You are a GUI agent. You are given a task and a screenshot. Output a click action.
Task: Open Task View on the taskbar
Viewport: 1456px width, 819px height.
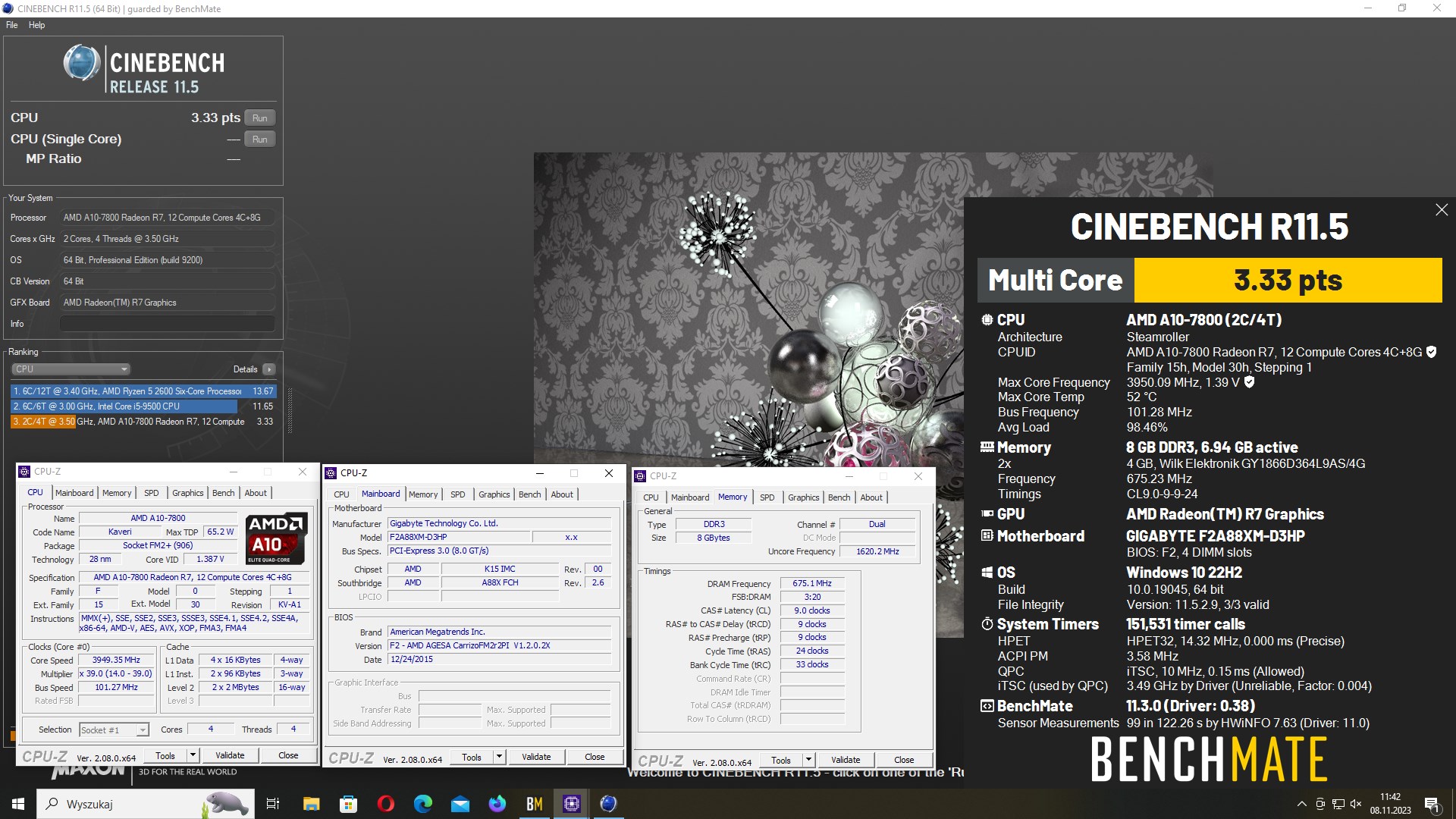[273, 804]
